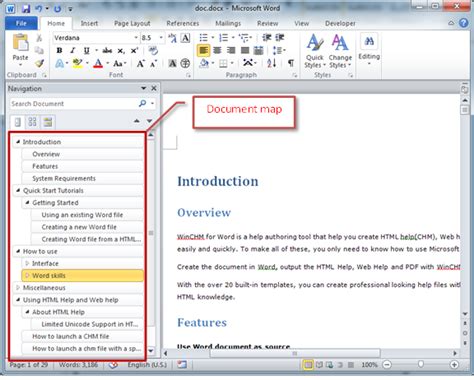Toggle Align Text Left
Viewport: 474px width, 380px height.
point(203,50)
